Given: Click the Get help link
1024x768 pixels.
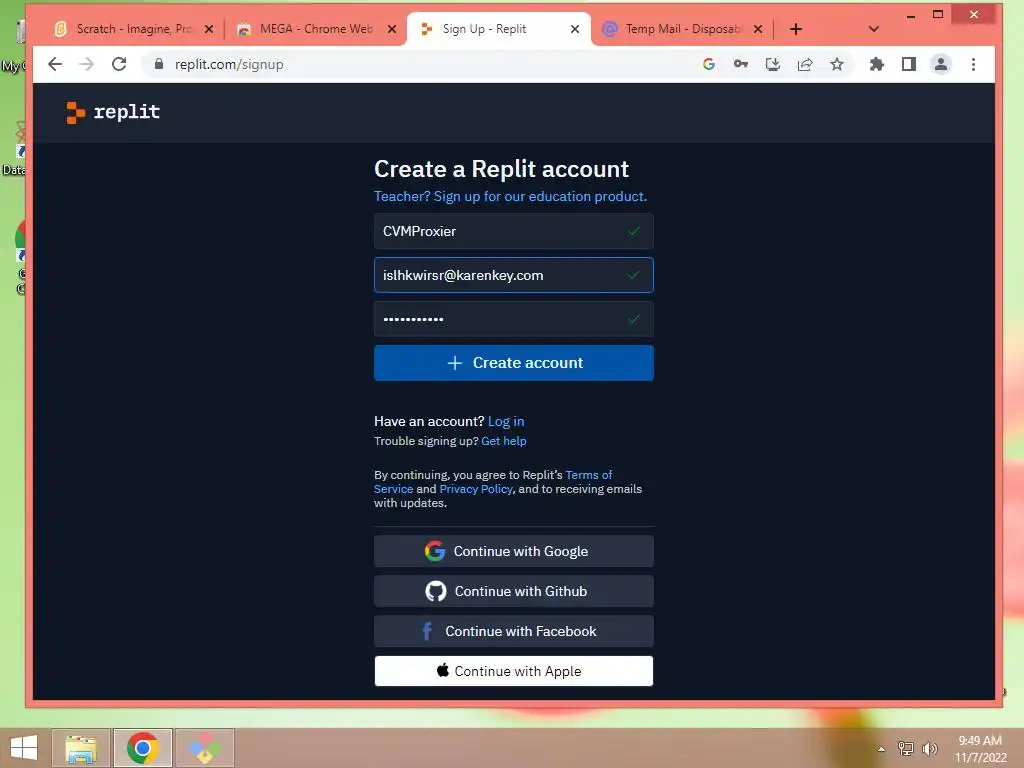Looking at the screenshot, I should point(504,441).
